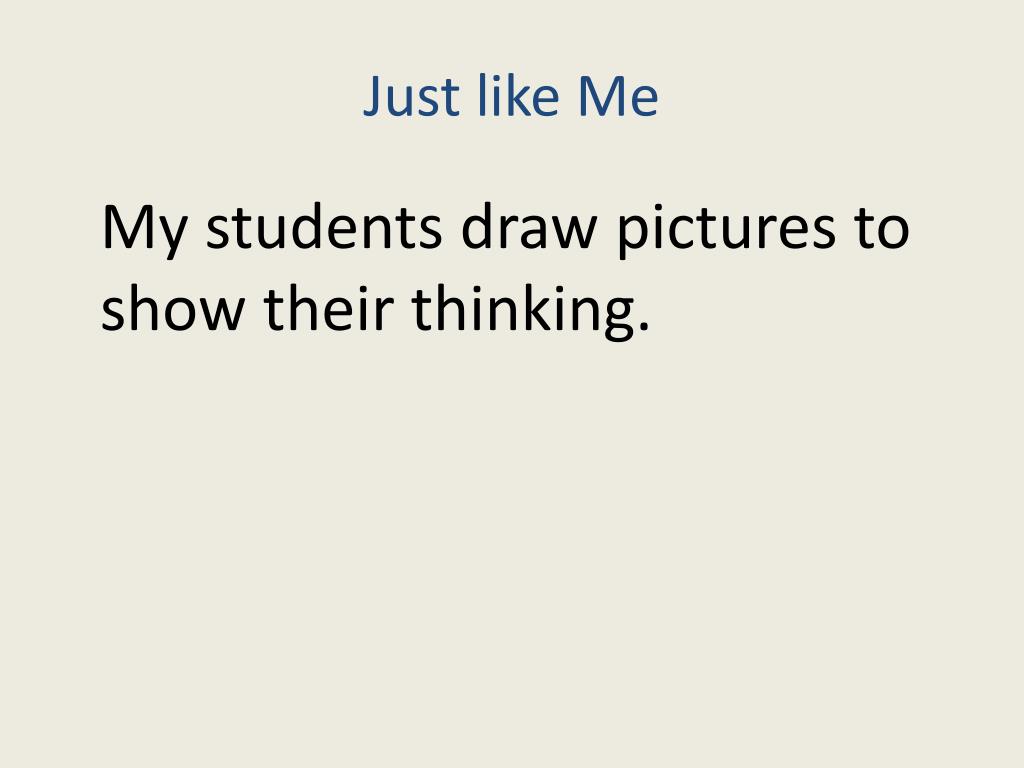Click the word "Just" in the title
1024x768 pixels.
pyautogui.click(x=411, y=96)
